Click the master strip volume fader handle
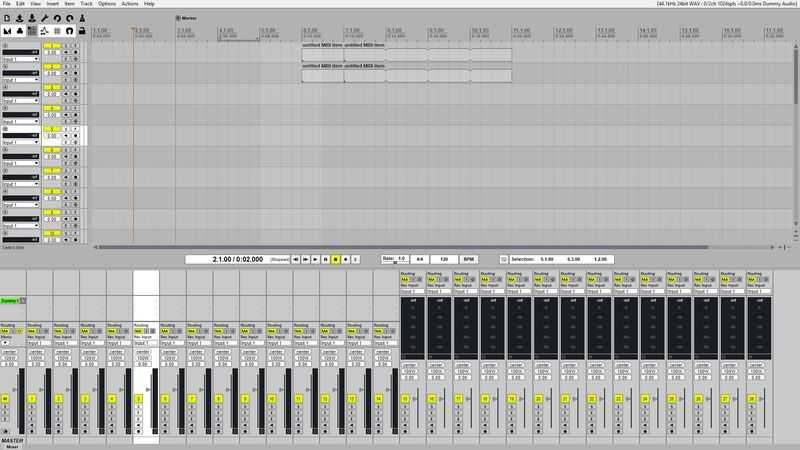800x450 pixels. [x=14, y=389]
